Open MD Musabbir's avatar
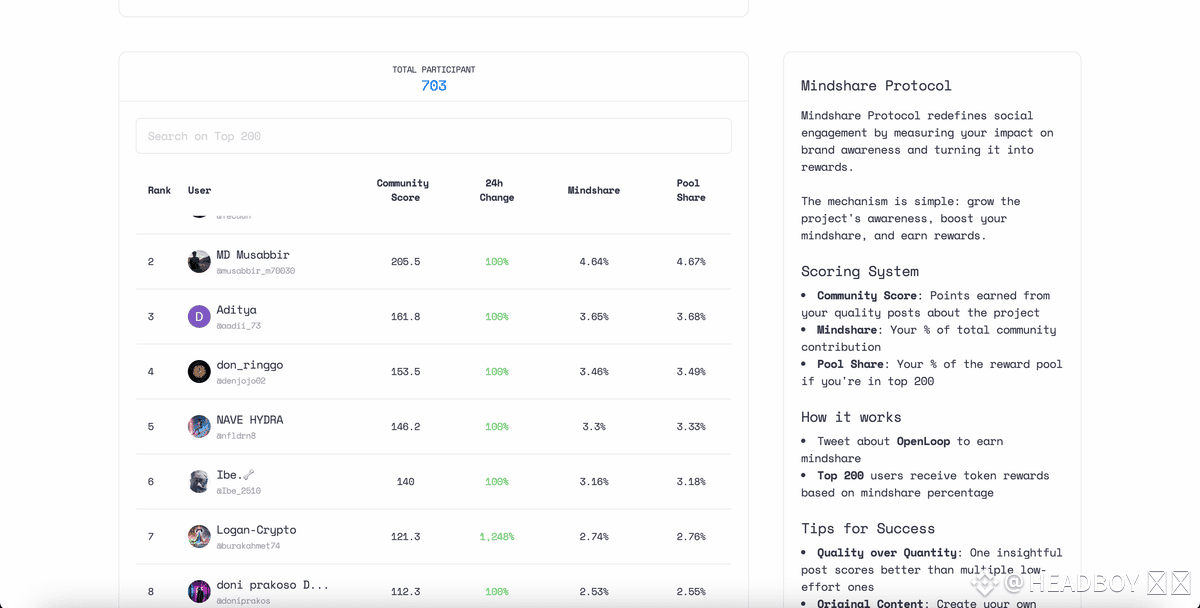Viewport: 1200px width, 608px height. 199,262
